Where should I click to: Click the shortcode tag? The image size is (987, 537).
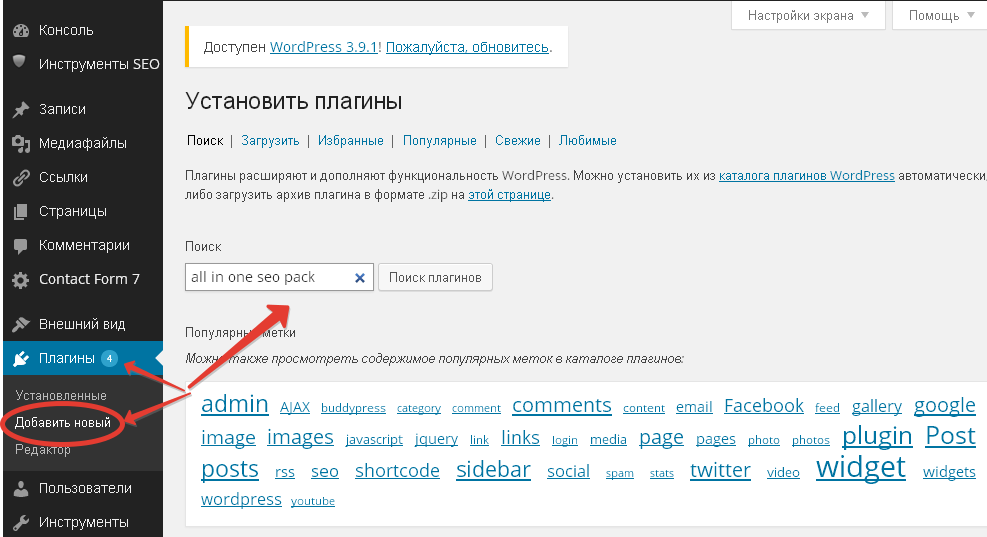[x=397, y=470]
